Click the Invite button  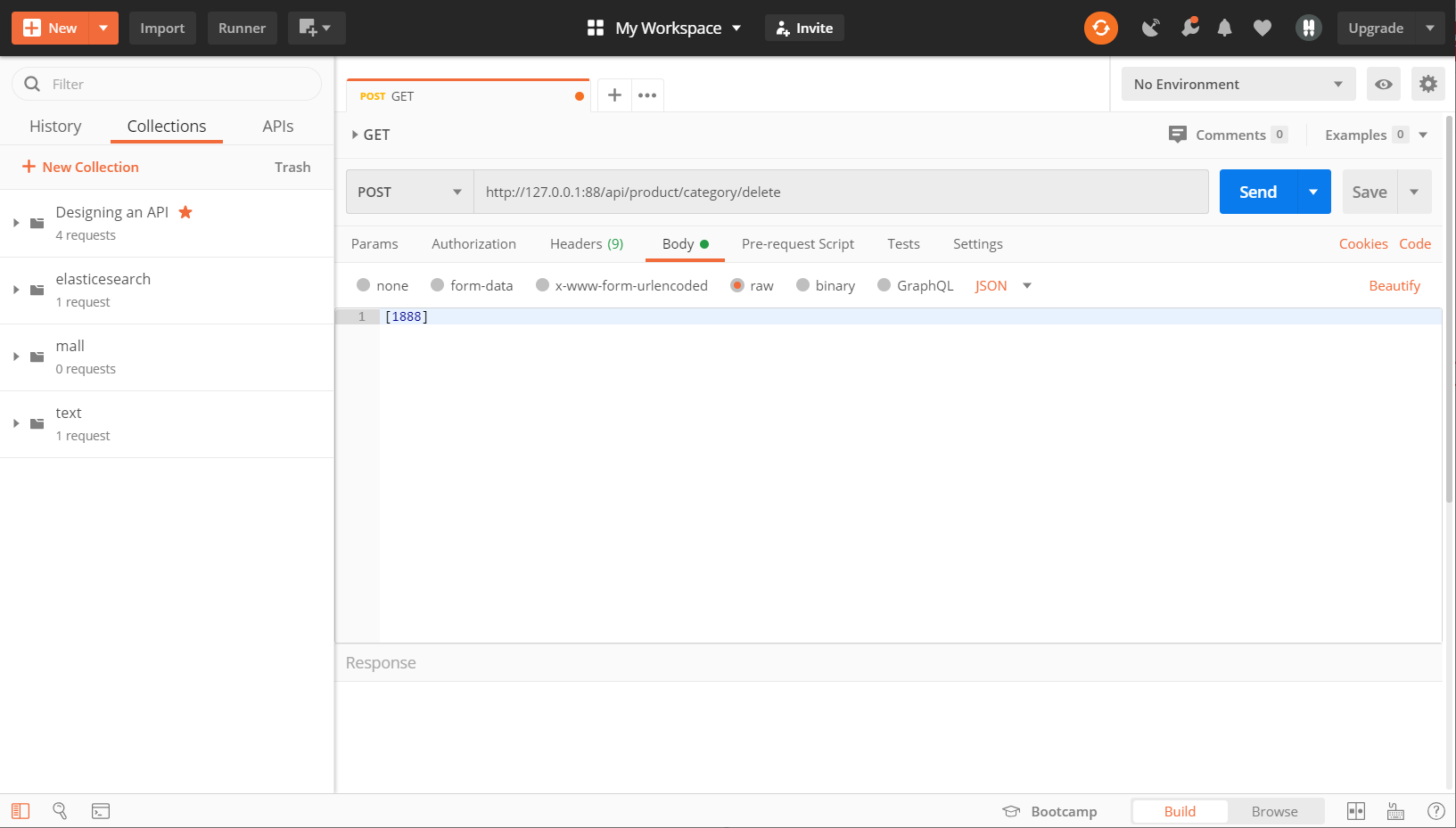point(804,28)
